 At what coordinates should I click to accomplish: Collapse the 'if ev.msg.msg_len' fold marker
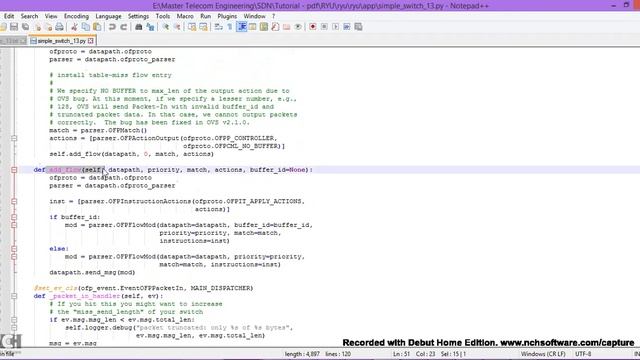pyautogui.click(x=14, y=320)
